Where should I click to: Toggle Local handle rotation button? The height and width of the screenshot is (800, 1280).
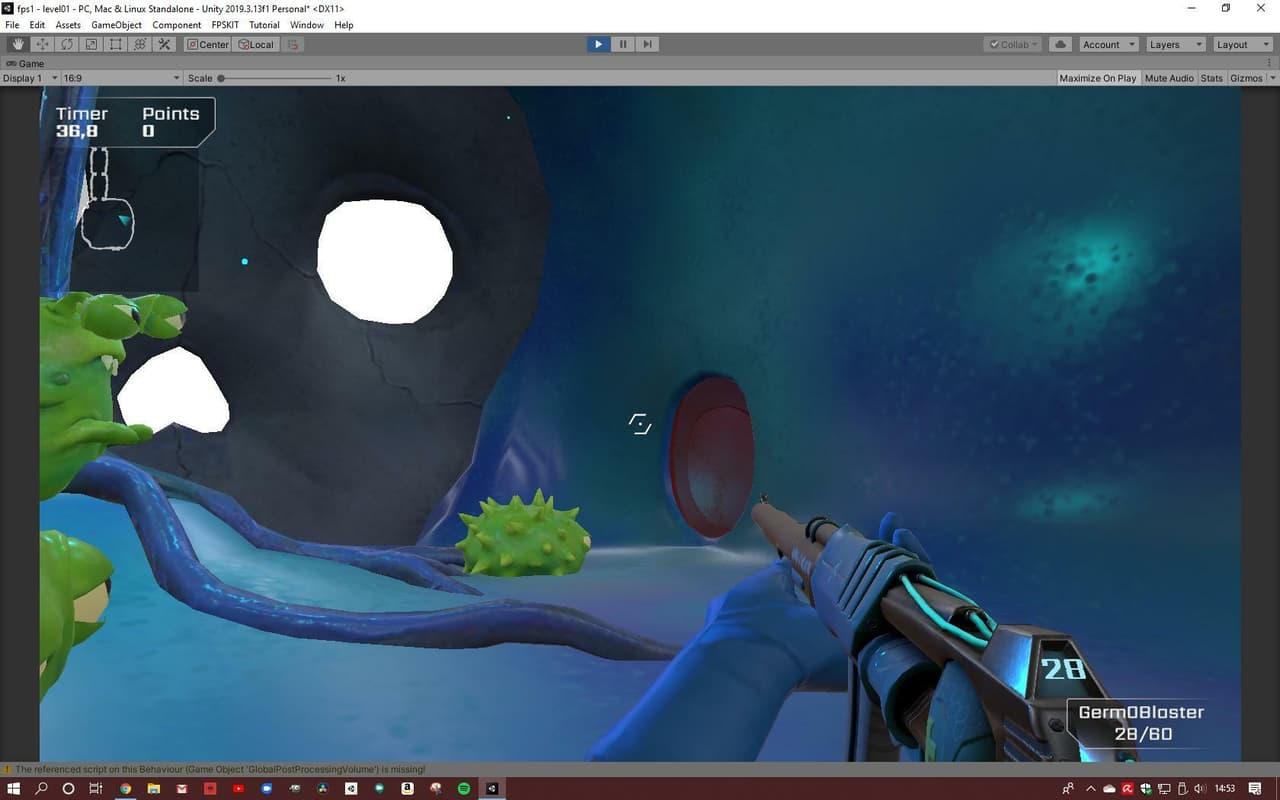tap(256, 44)
